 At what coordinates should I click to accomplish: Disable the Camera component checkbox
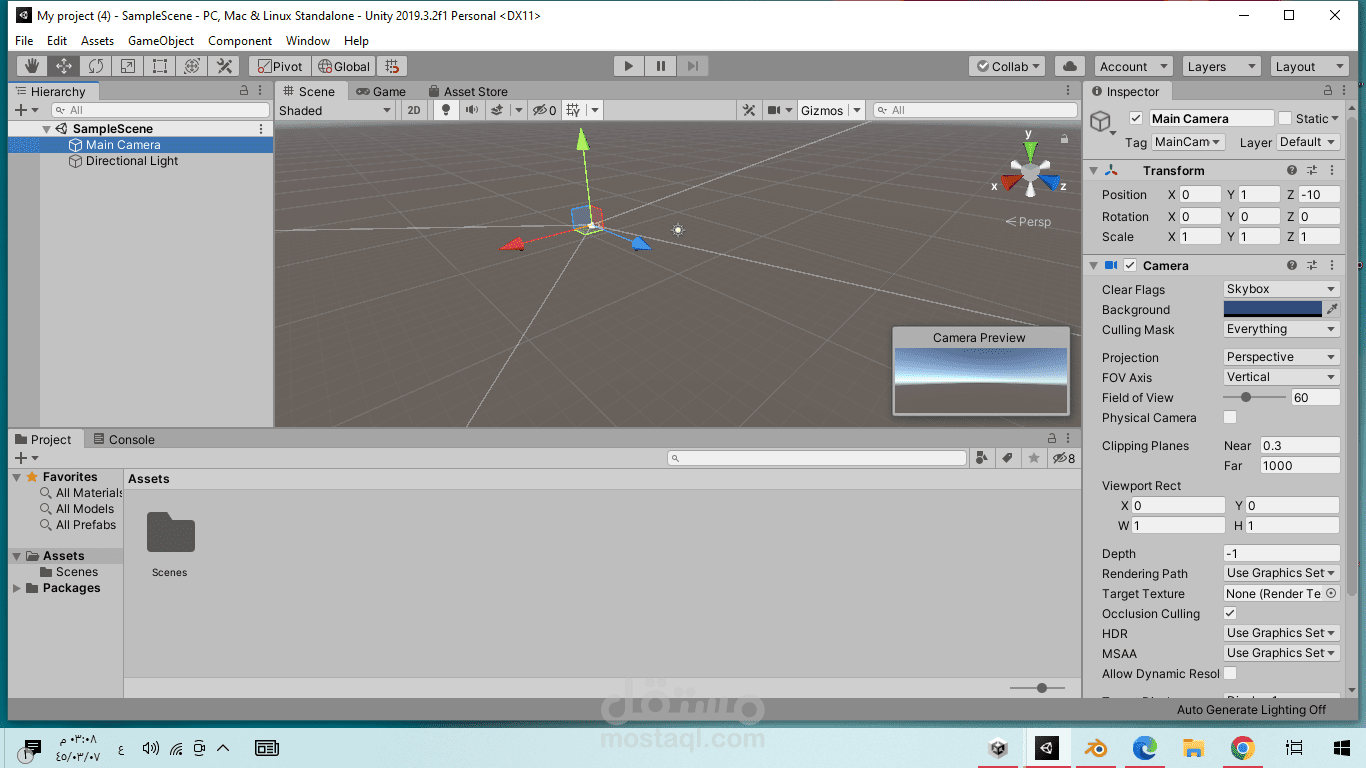[1130, 265]
